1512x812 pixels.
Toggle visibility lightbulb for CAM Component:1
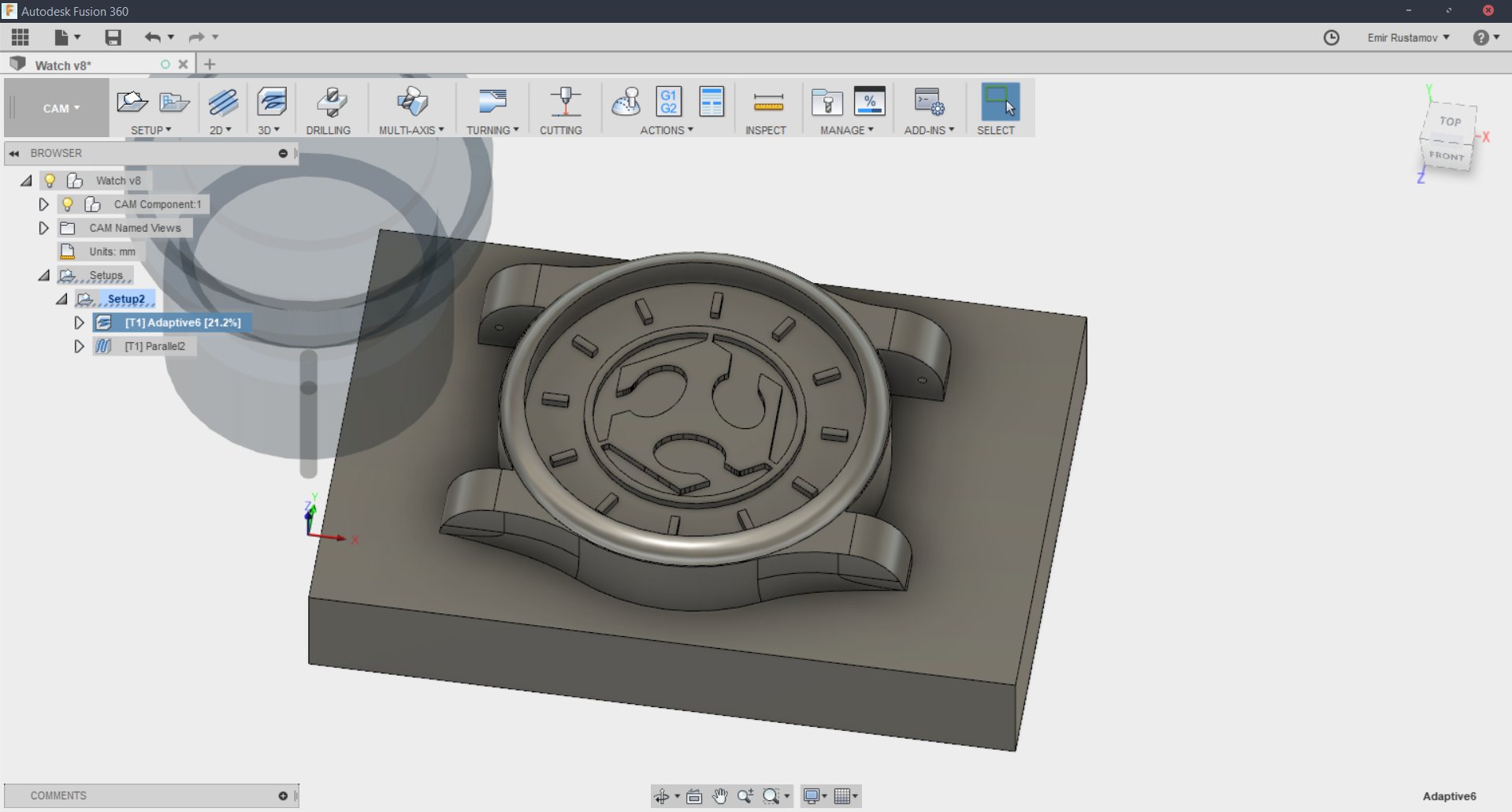click(x=68, y=204)
